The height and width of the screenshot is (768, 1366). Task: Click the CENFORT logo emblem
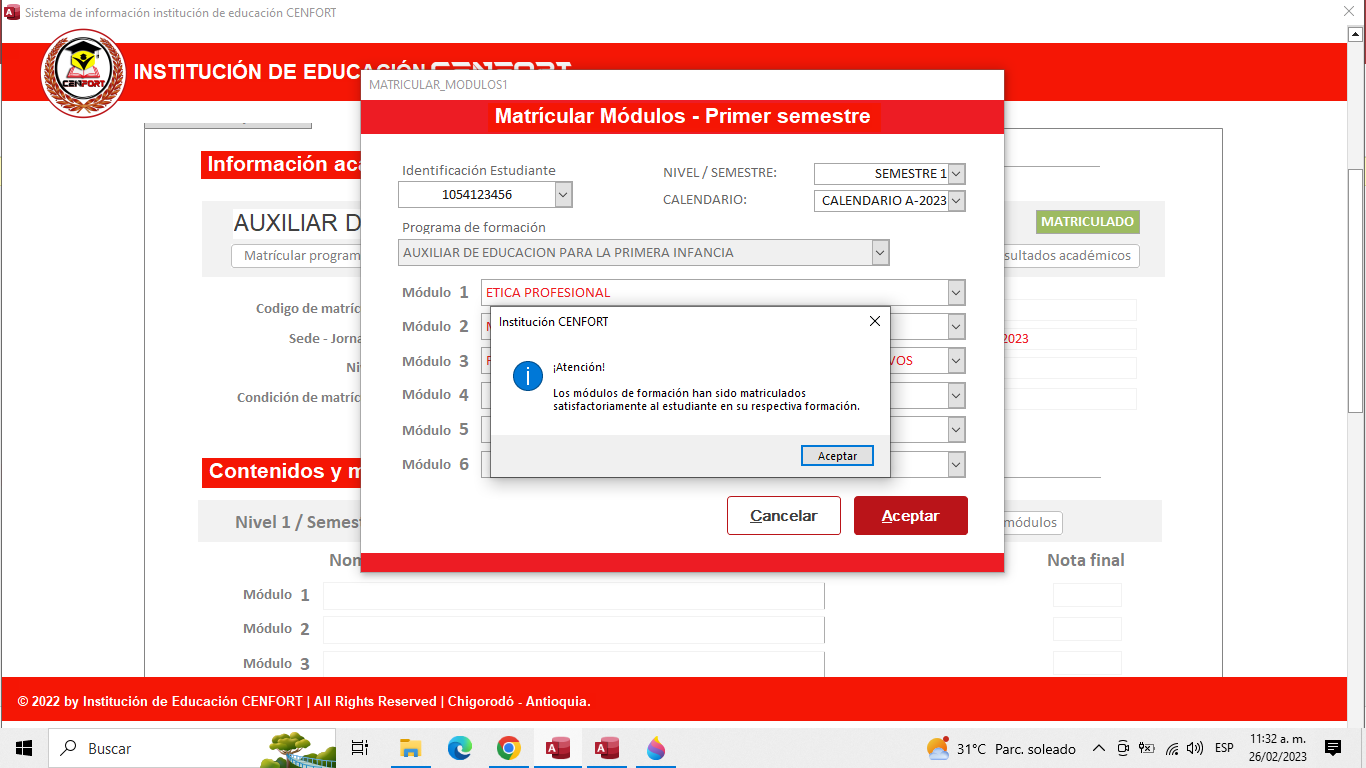[84, 74]
